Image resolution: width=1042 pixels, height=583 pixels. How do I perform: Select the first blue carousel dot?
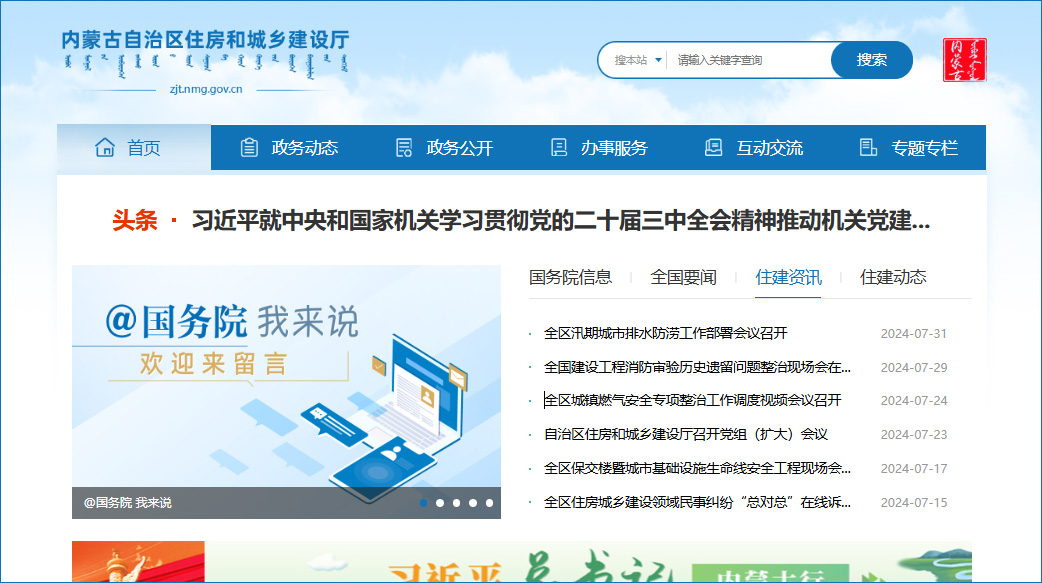[x=423, y=503]
